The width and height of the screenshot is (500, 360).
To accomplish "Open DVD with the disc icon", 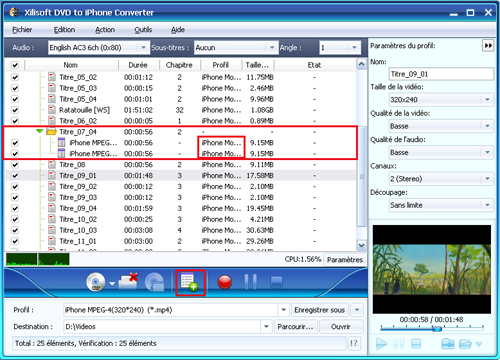I will click(x=96, y=282).
